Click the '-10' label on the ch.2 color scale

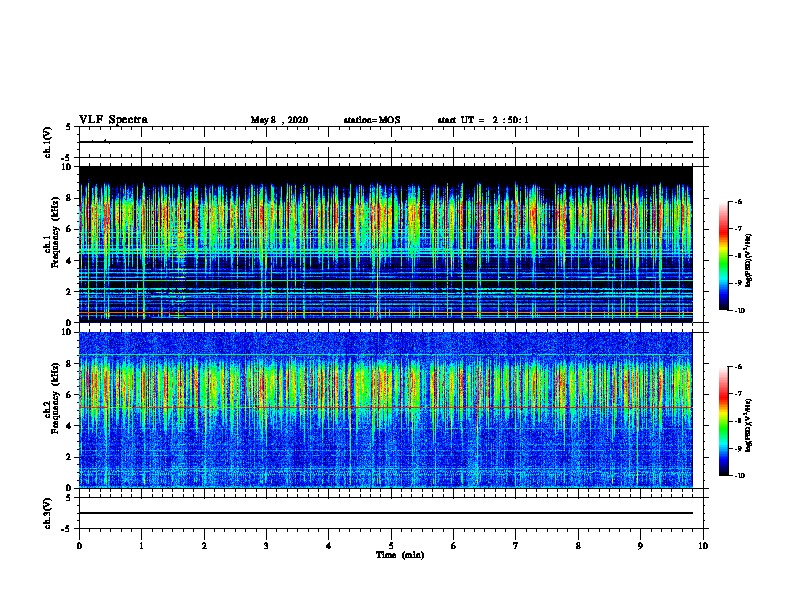click(x=740, y=476)
